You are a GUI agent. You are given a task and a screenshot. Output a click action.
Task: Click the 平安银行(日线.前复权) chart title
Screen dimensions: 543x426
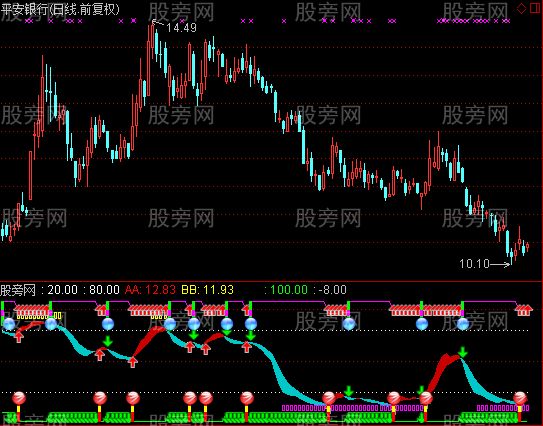click(60, 9)
